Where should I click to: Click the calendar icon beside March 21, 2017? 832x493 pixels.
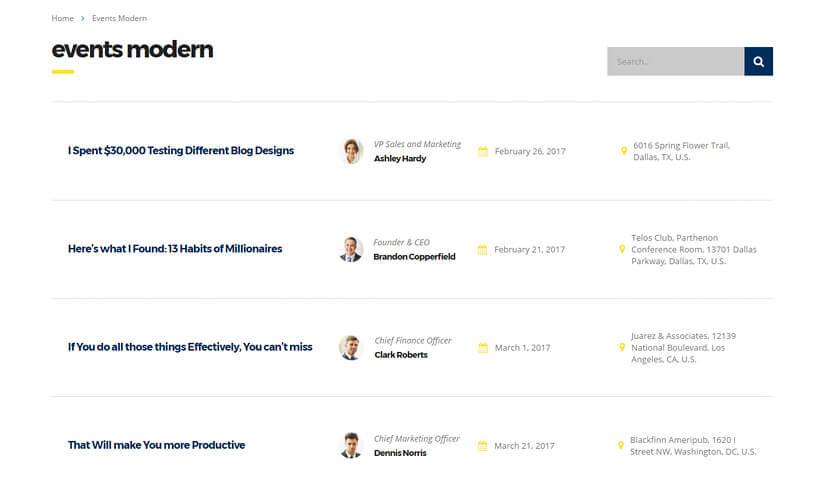coord(483,446)
